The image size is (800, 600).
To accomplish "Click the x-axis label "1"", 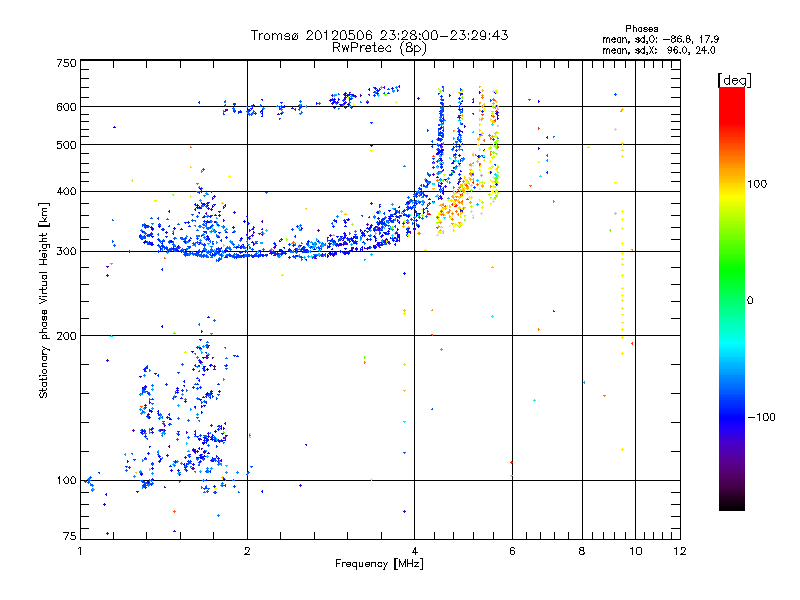I will (x=80, y=551).
